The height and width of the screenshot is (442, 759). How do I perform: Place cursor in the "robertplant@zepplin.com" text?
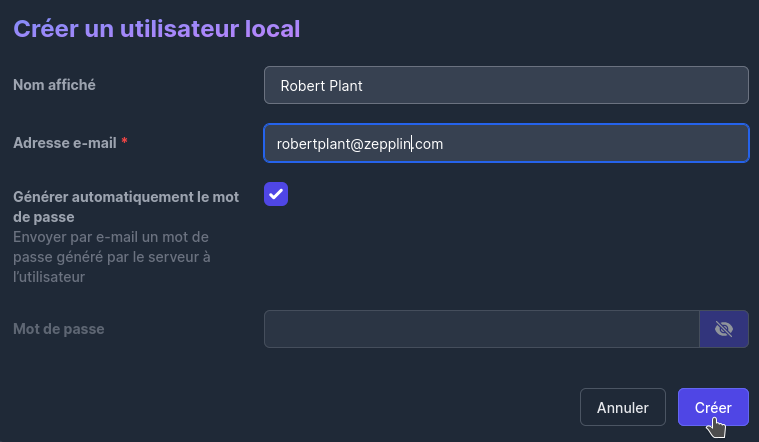(x=360, y=144)
